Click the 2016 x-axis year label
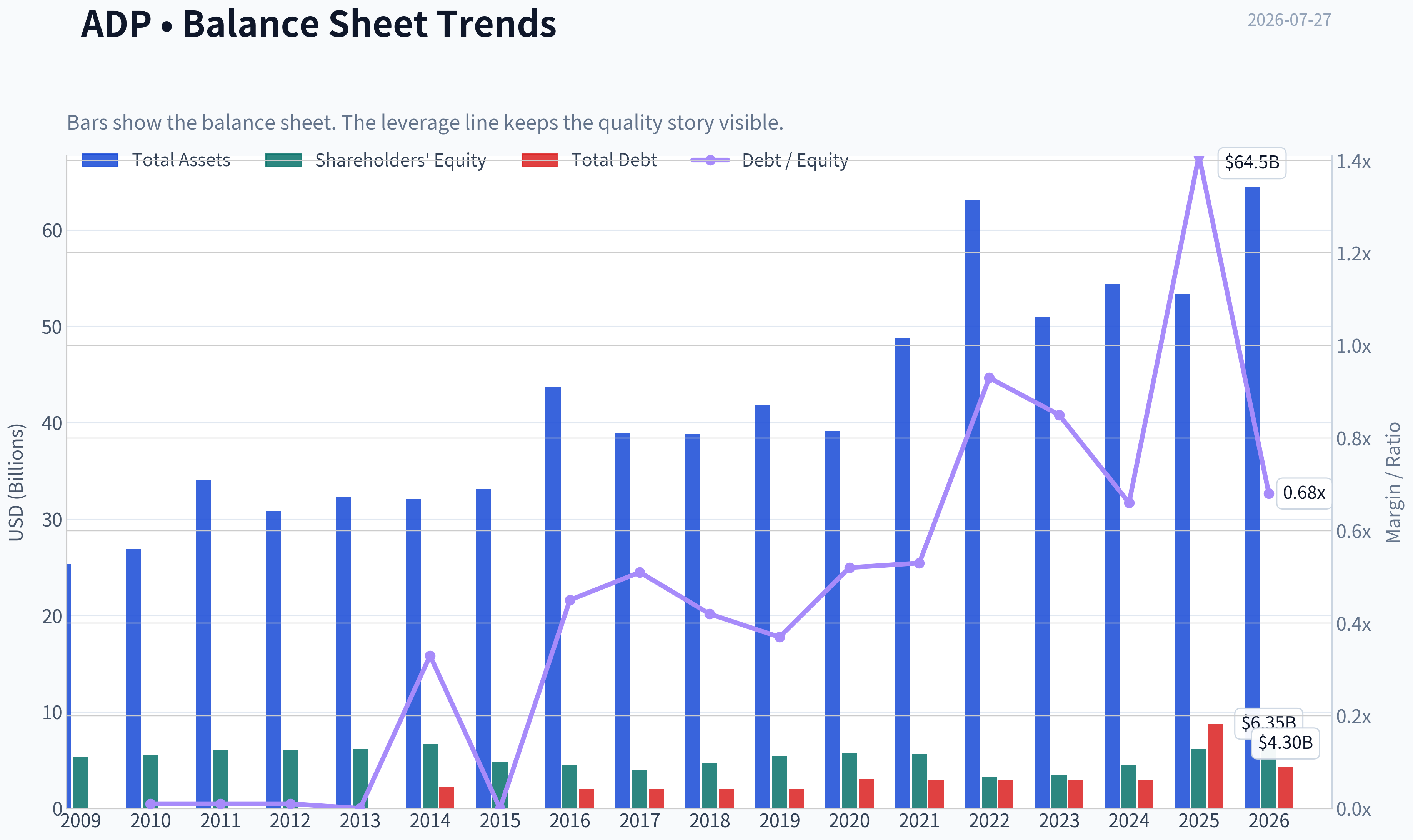 tap(570, 821)
